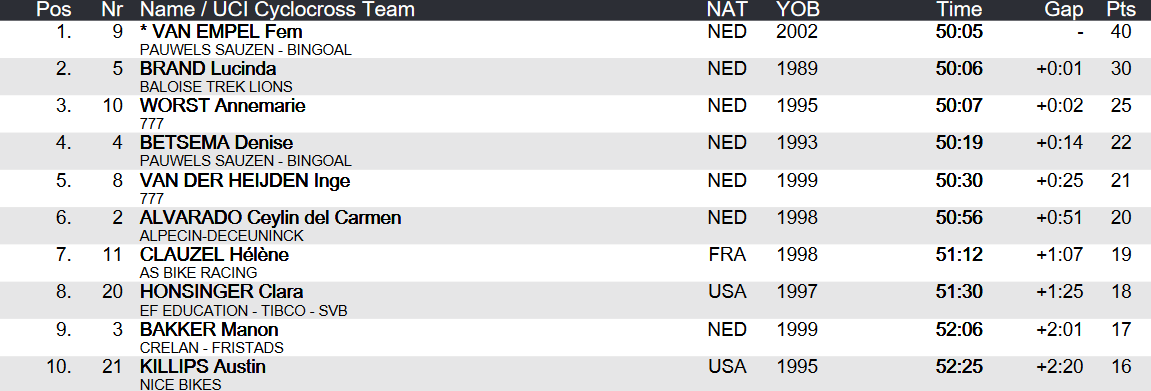Screen dimensions: 1151x391
Task: Click KILLIPS Austin's name
Action: [203, 366]
